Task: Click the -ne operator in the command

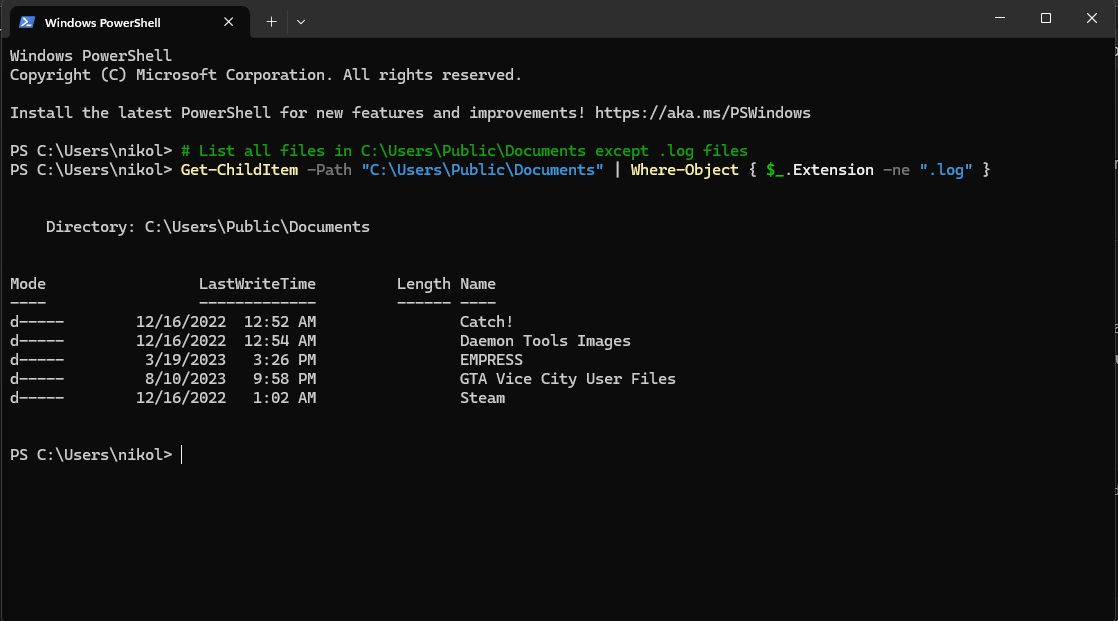Action: coord(896,170)
